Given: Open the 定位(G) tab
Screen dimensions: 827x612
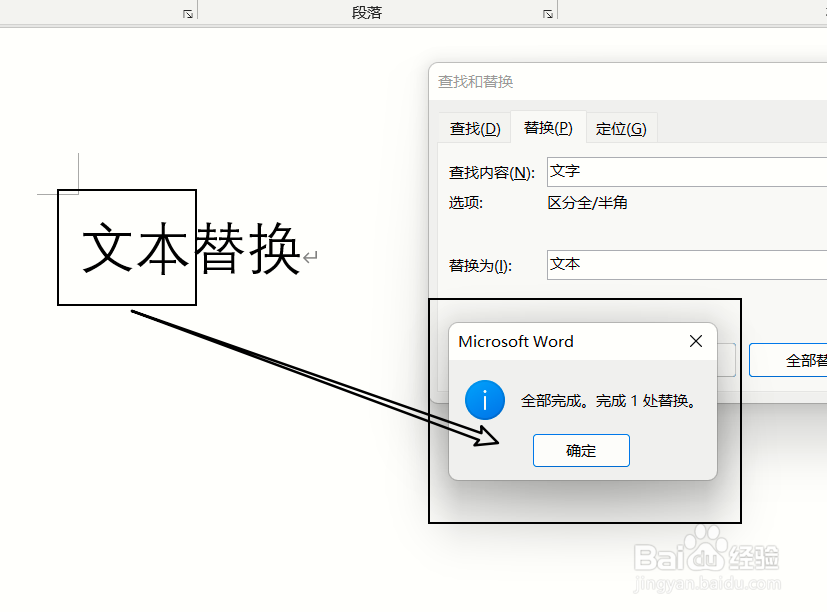Looking at the screenshot, I should [x=621, y=128].
